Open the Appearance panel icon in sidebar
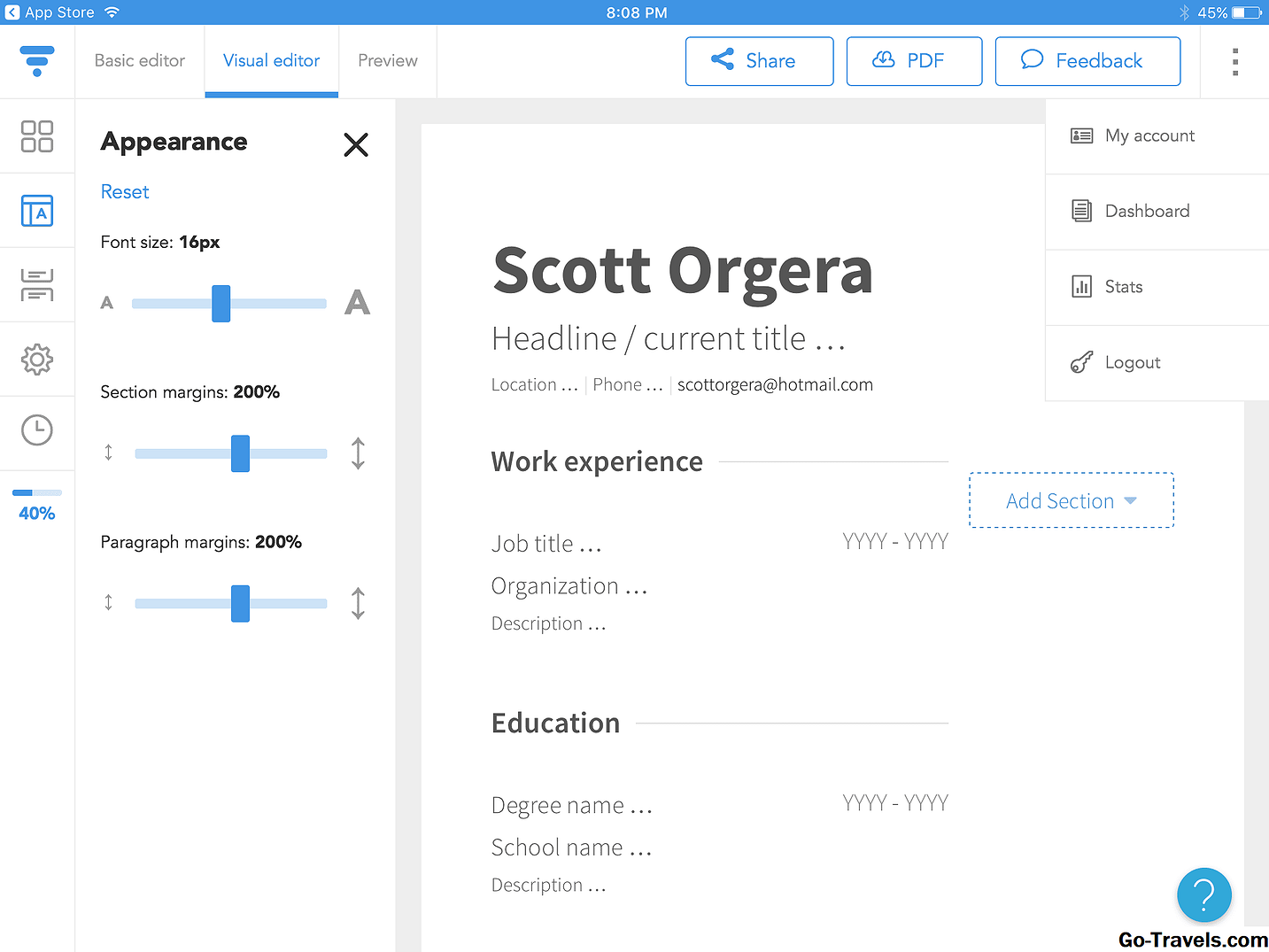 [x=36, y=211]
